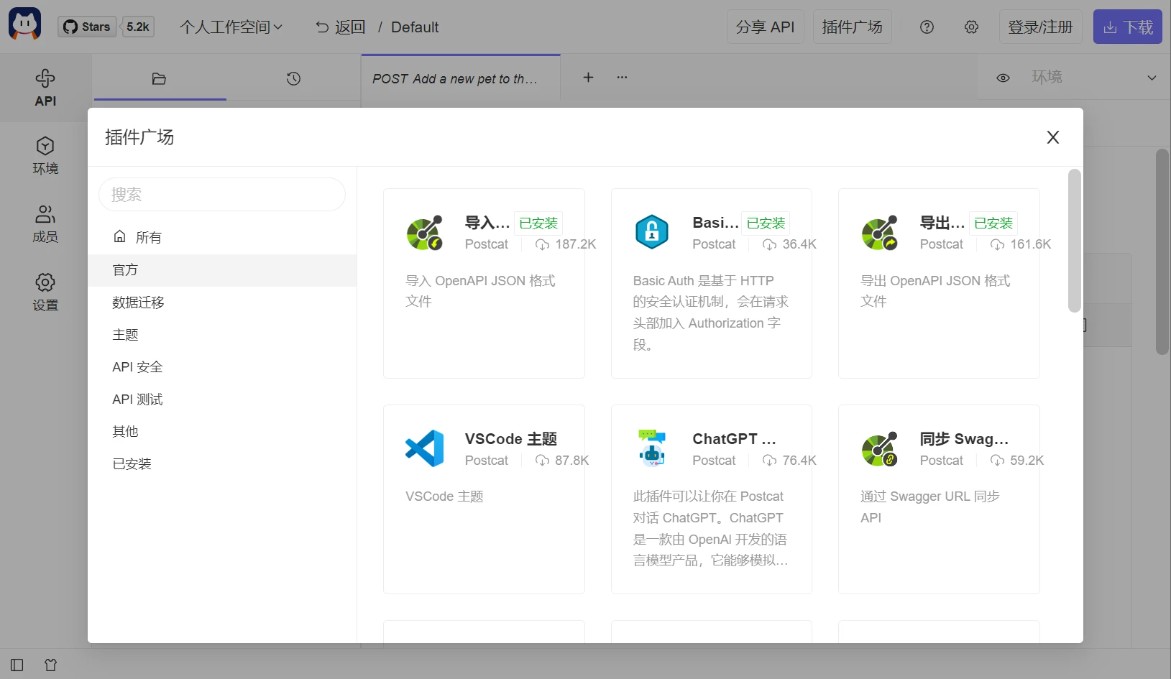Click the plugin list vertical scrollbar
The width and height of the screenshot is (1171, 679).
(x=1074, y=241)
